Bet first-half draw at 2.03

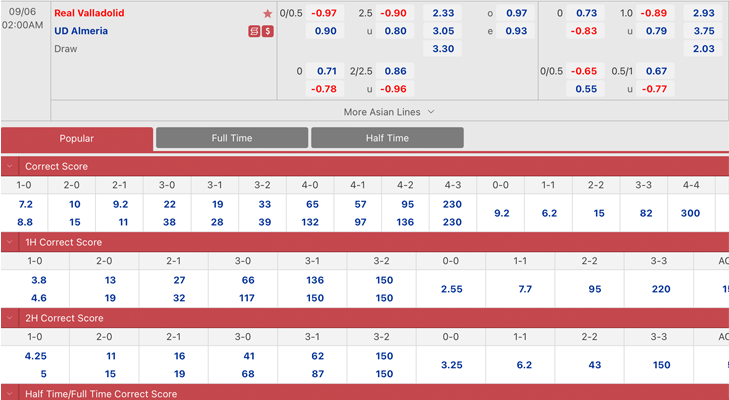tap(703, 48)
